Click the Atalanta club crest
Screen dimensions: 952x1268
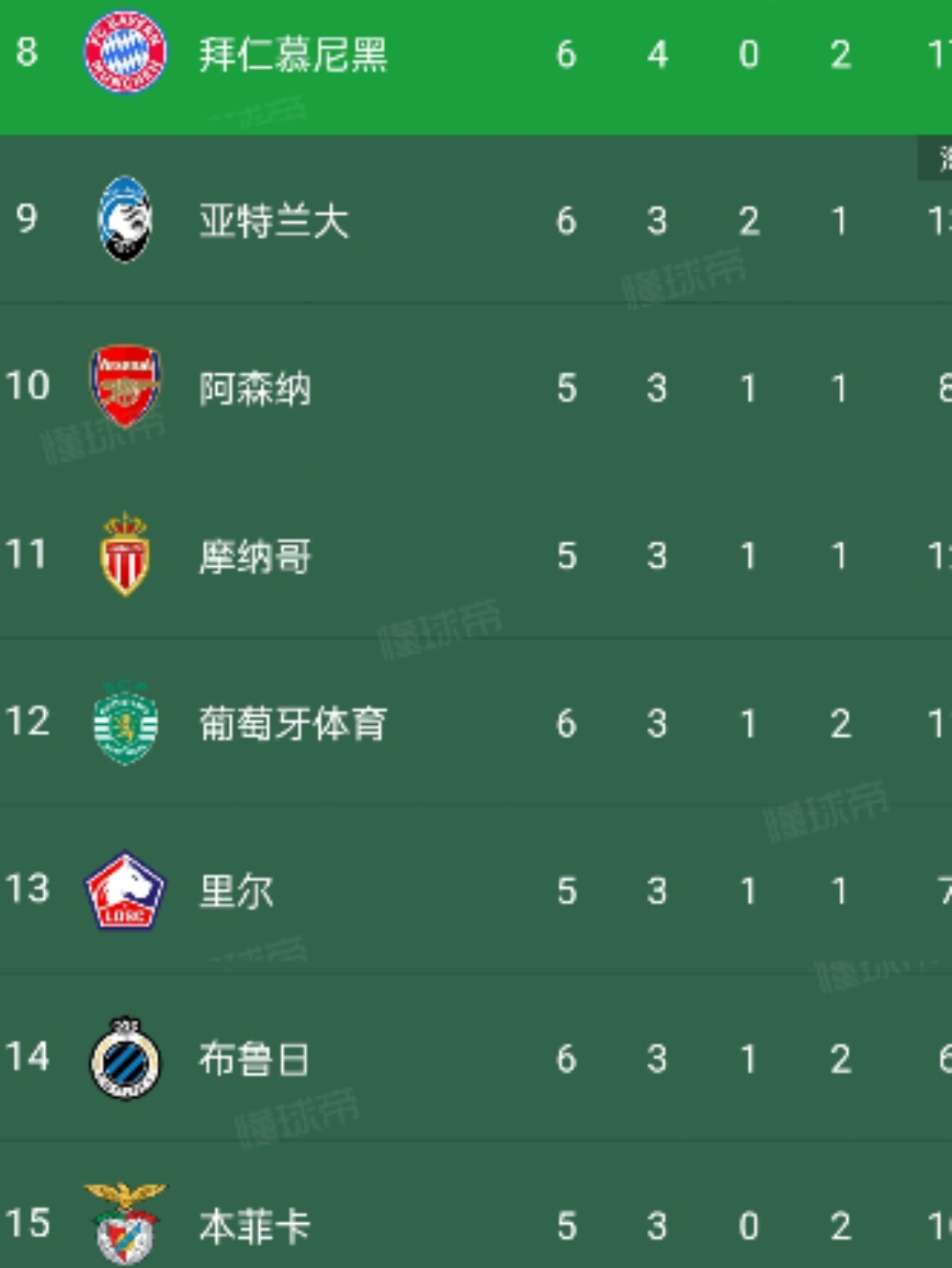[125, 220]
